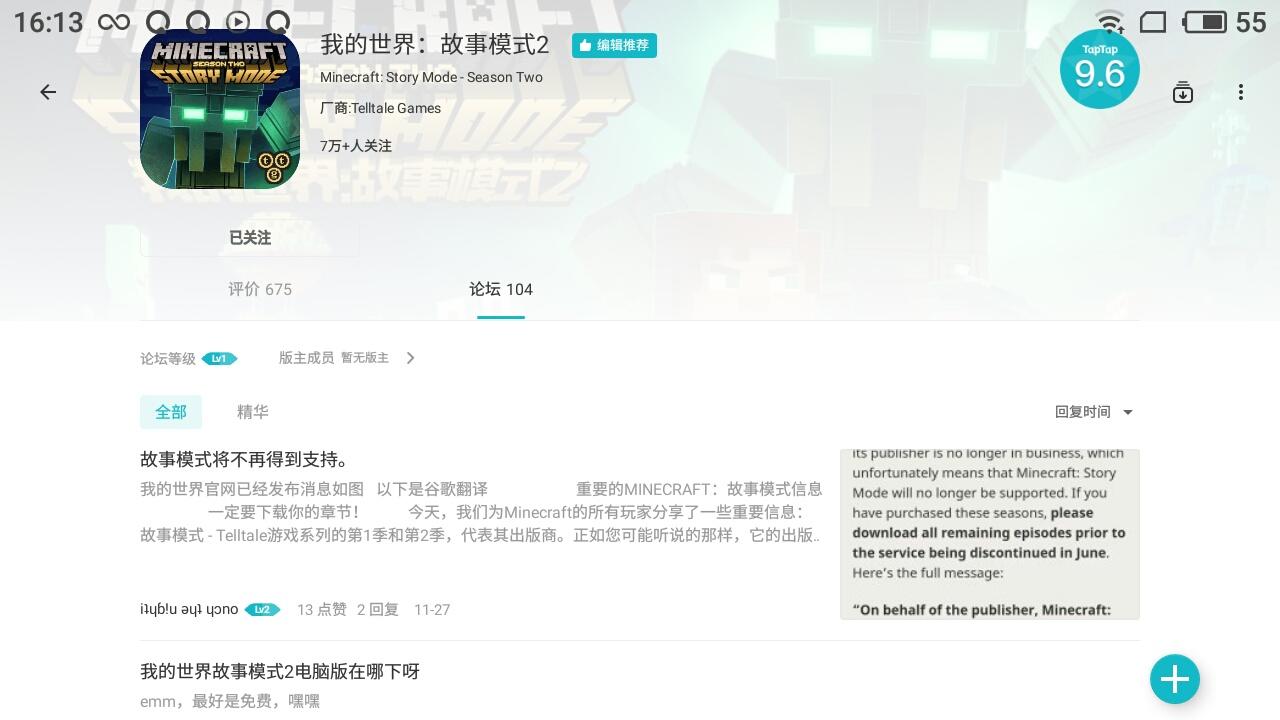This screenshot has width=1280, height=720.
Task: Open post 我的世界故事模式2电脑版在哪下呀
Action: point(280,672)
